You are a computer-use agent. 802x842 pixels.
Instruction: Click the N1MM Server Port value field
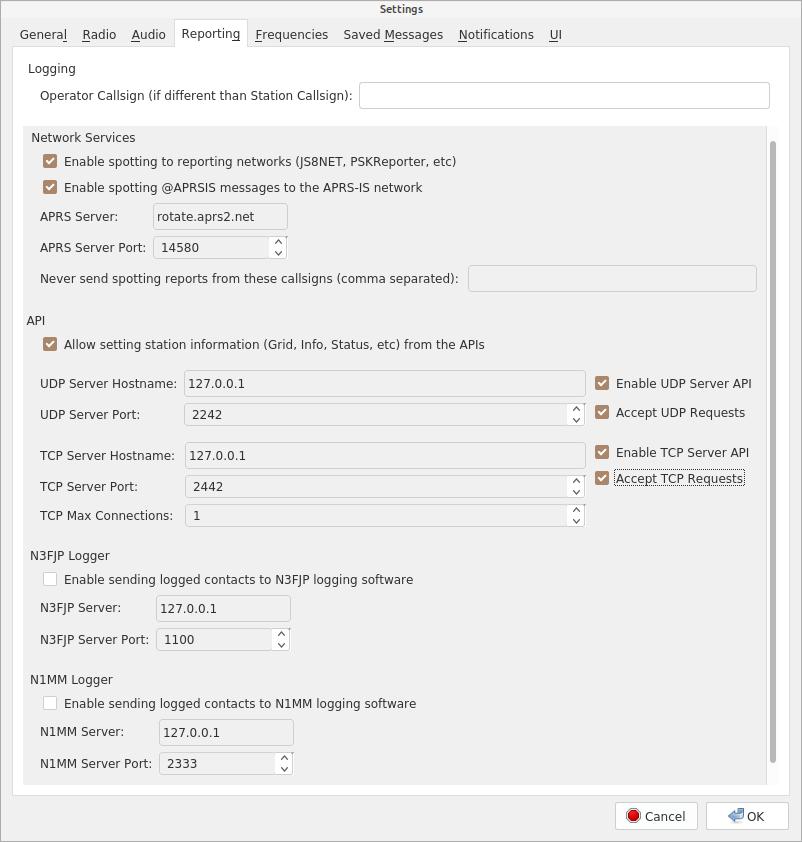(217, 764)
